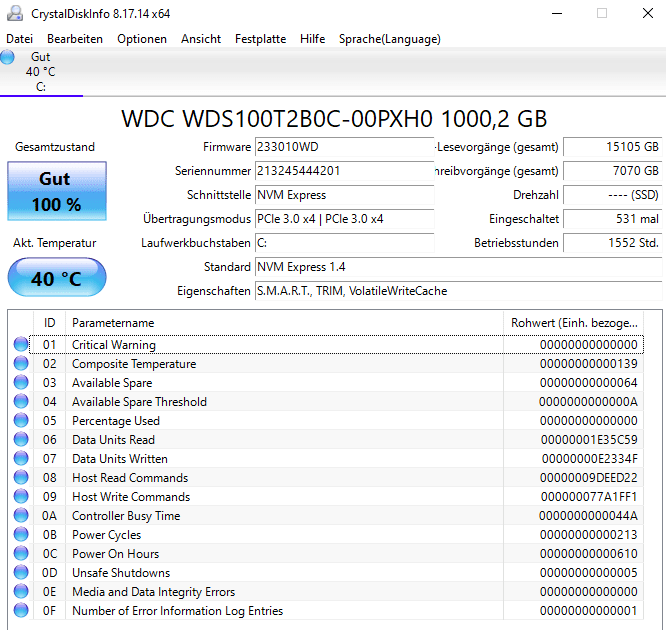Click the disk model title WDC WDS100T2B0C-00PXH0
This screenshot has height=630, width=666.
334,119
